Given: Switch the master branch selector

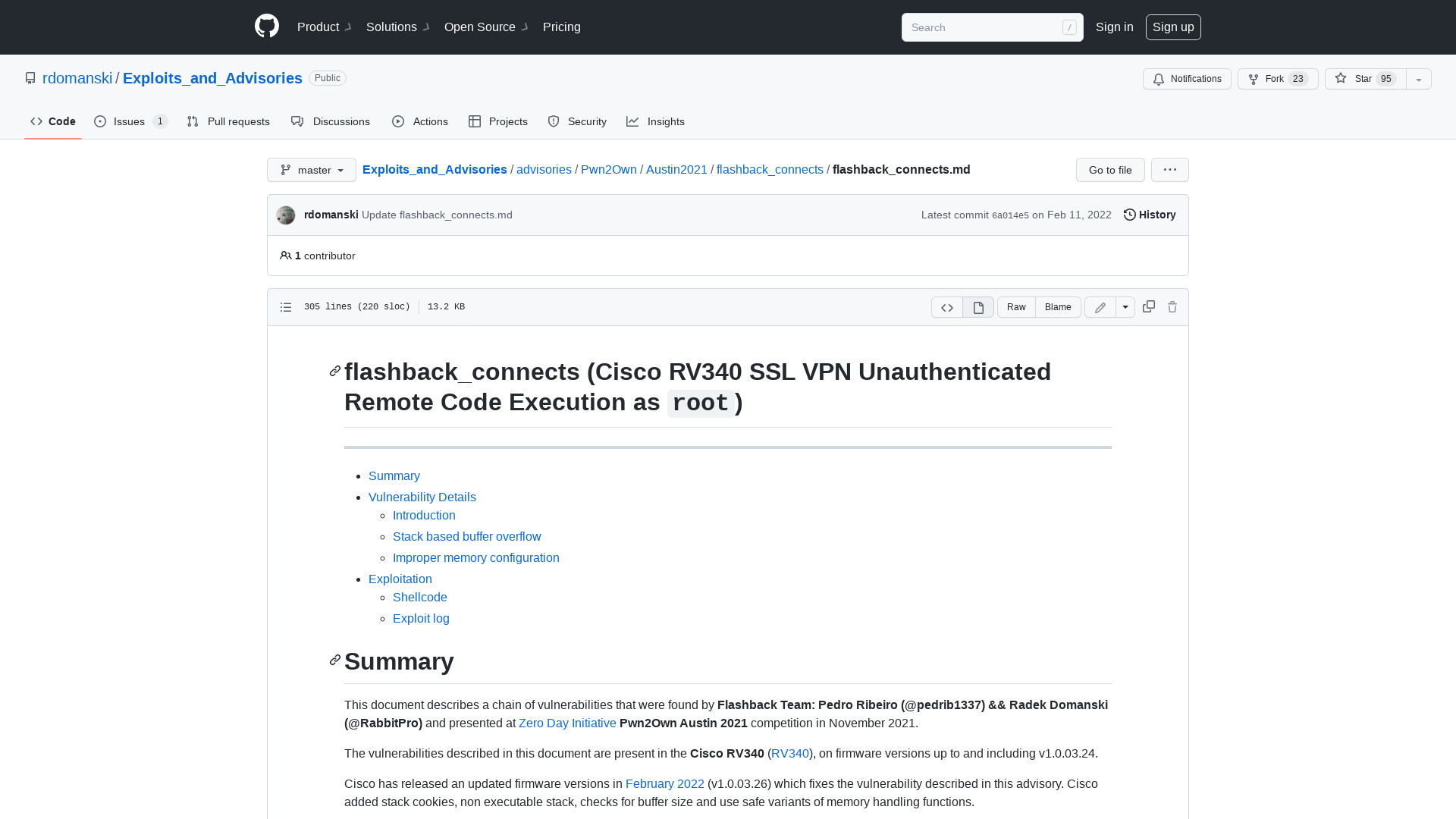Looking at the screenshot, I should 312,170.
